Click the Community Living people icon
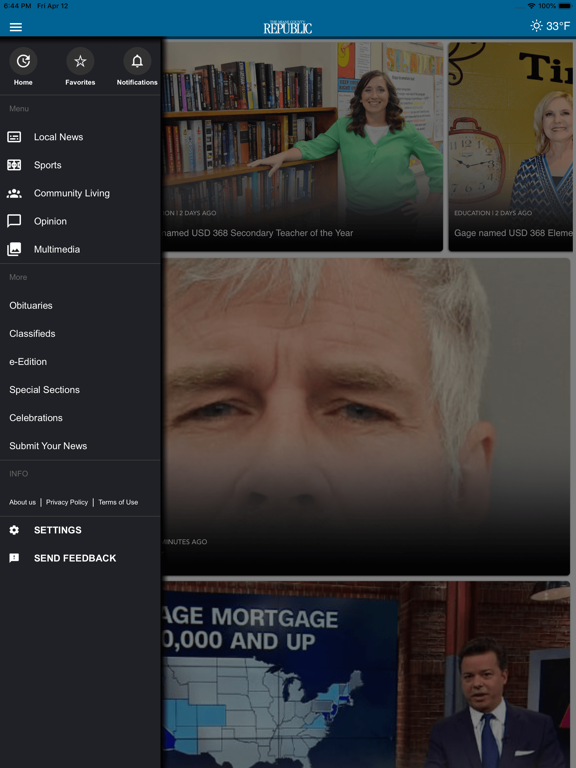The image size is (576, 768). pos(14,193)
